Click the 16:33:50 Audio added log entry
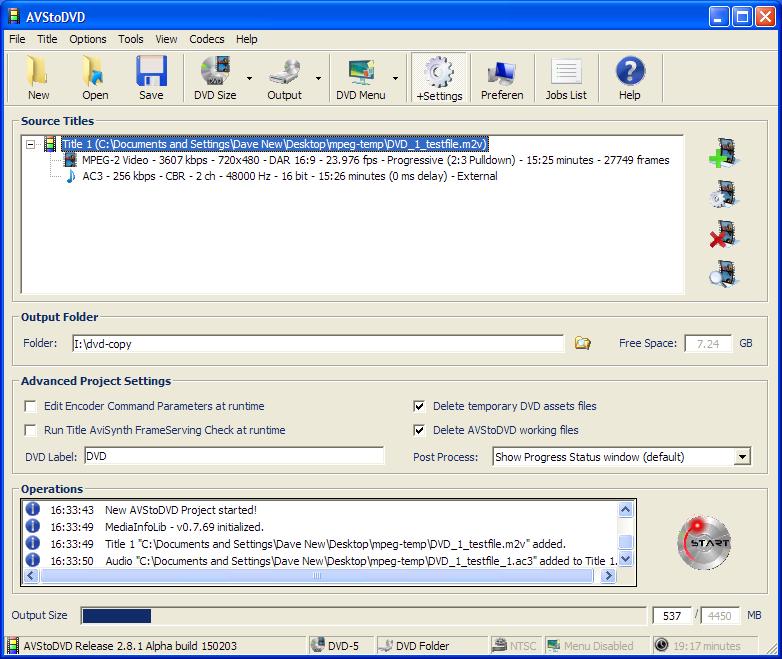782x659 pixels. tap(319, 561)
